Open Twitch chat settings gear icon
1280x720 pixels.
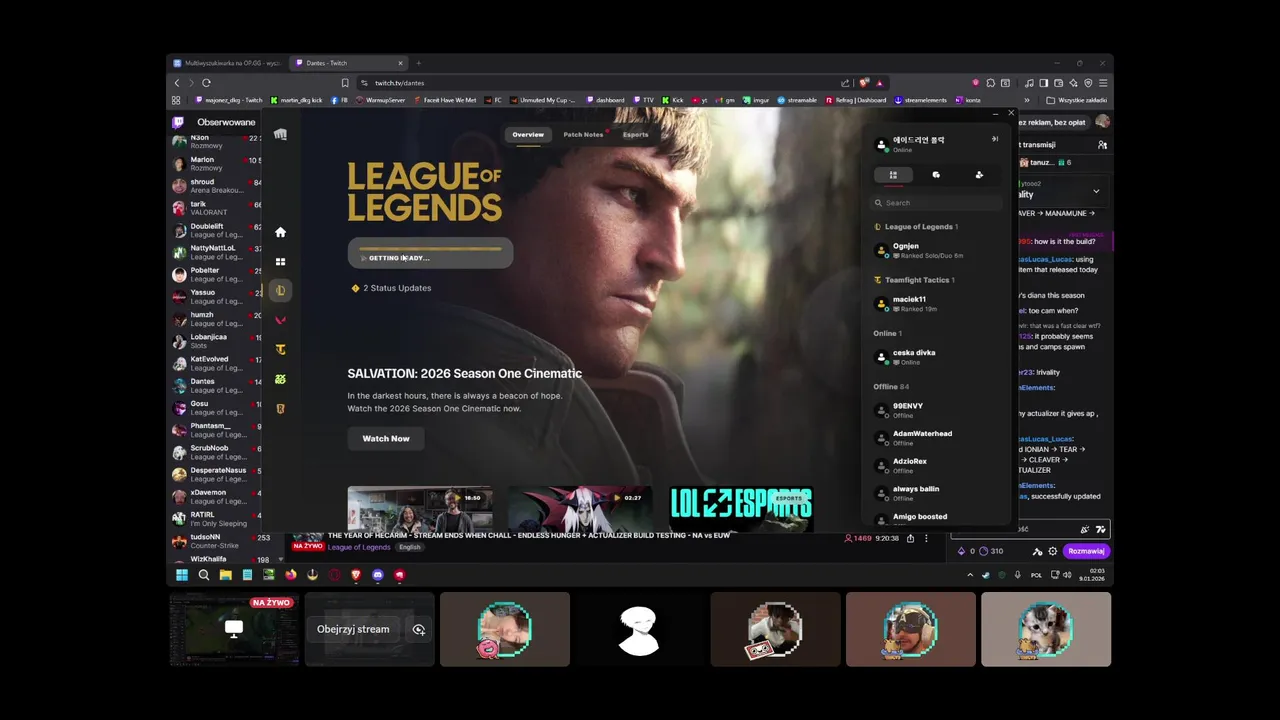coord(1052,551)
